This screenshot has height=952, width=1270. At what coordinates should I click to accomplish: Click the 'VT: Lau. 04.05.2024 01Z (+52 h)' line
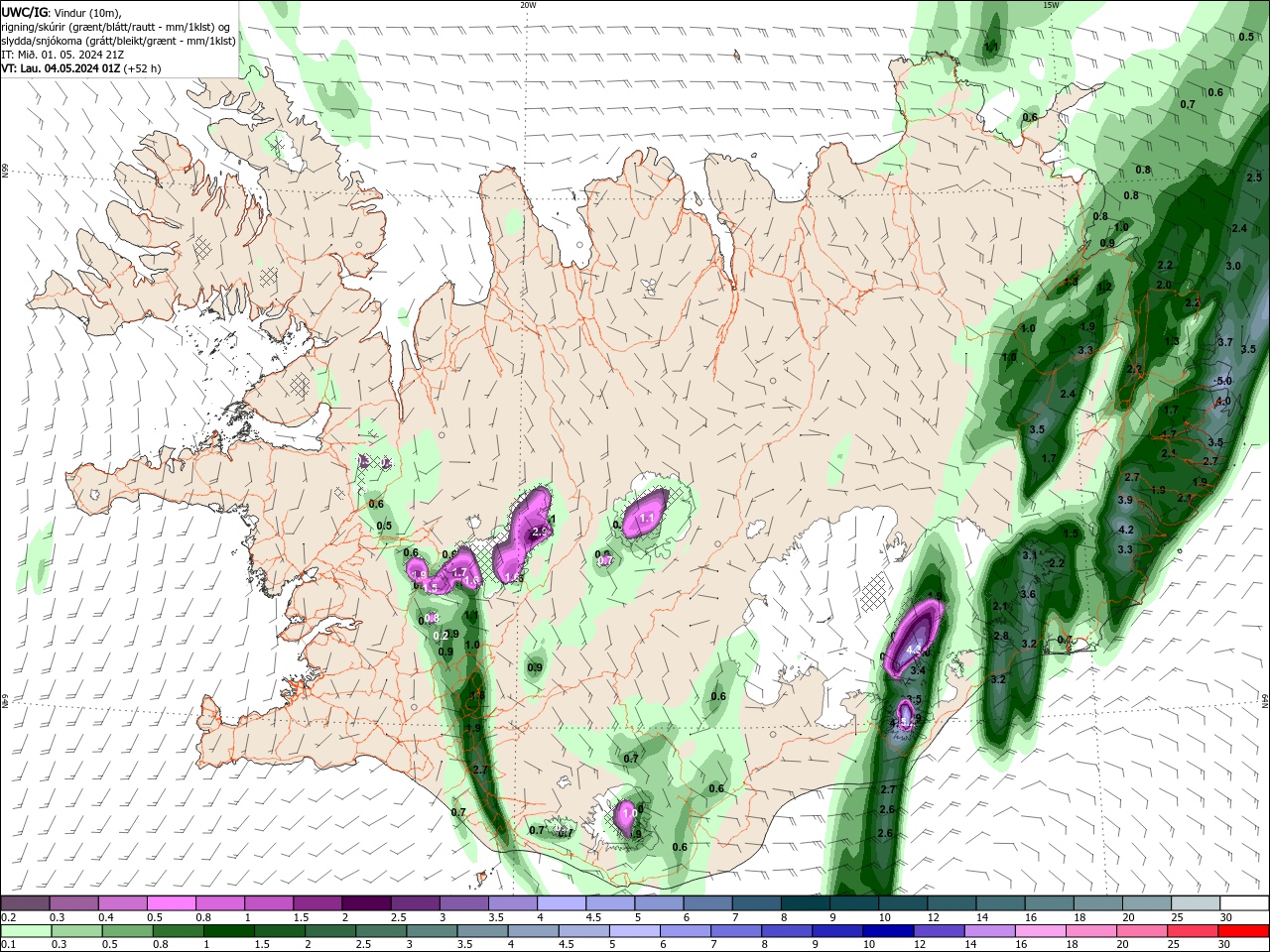pyautogui.click(x=81, y=68)
